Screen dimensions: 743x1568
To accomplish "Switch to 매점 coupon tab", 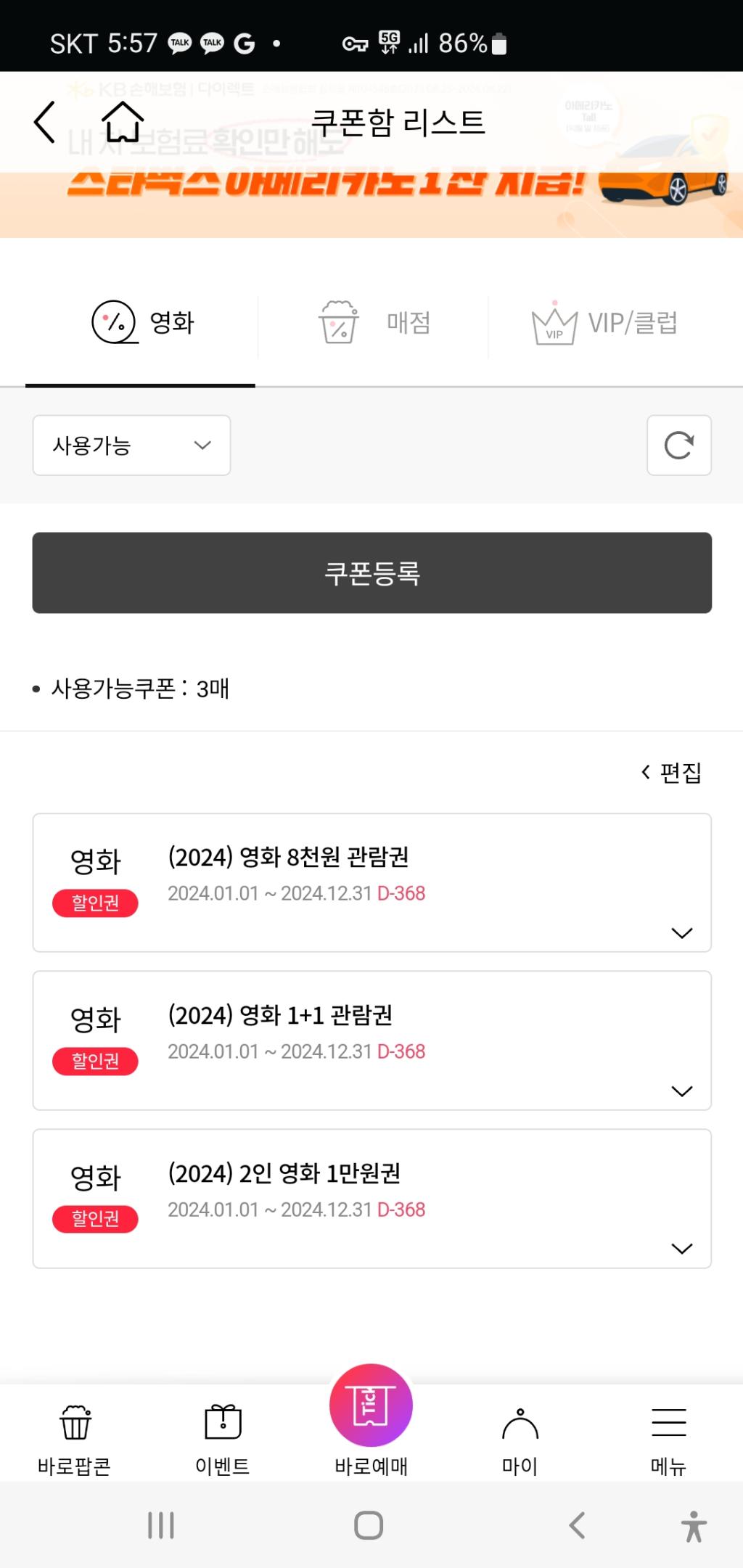I will 374,323.
